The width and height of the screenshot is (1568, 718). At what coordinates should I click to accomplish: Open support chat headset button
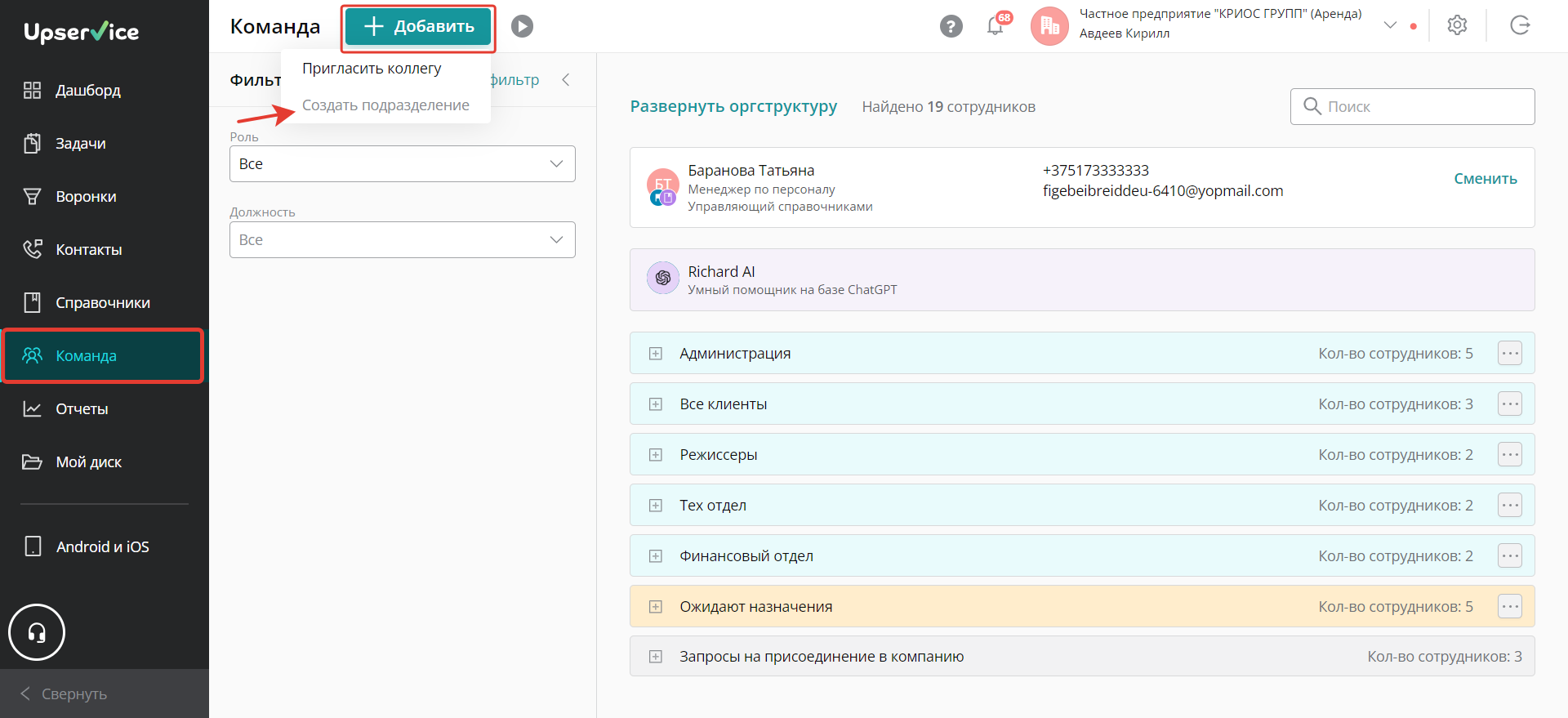(x=37, y=632)
